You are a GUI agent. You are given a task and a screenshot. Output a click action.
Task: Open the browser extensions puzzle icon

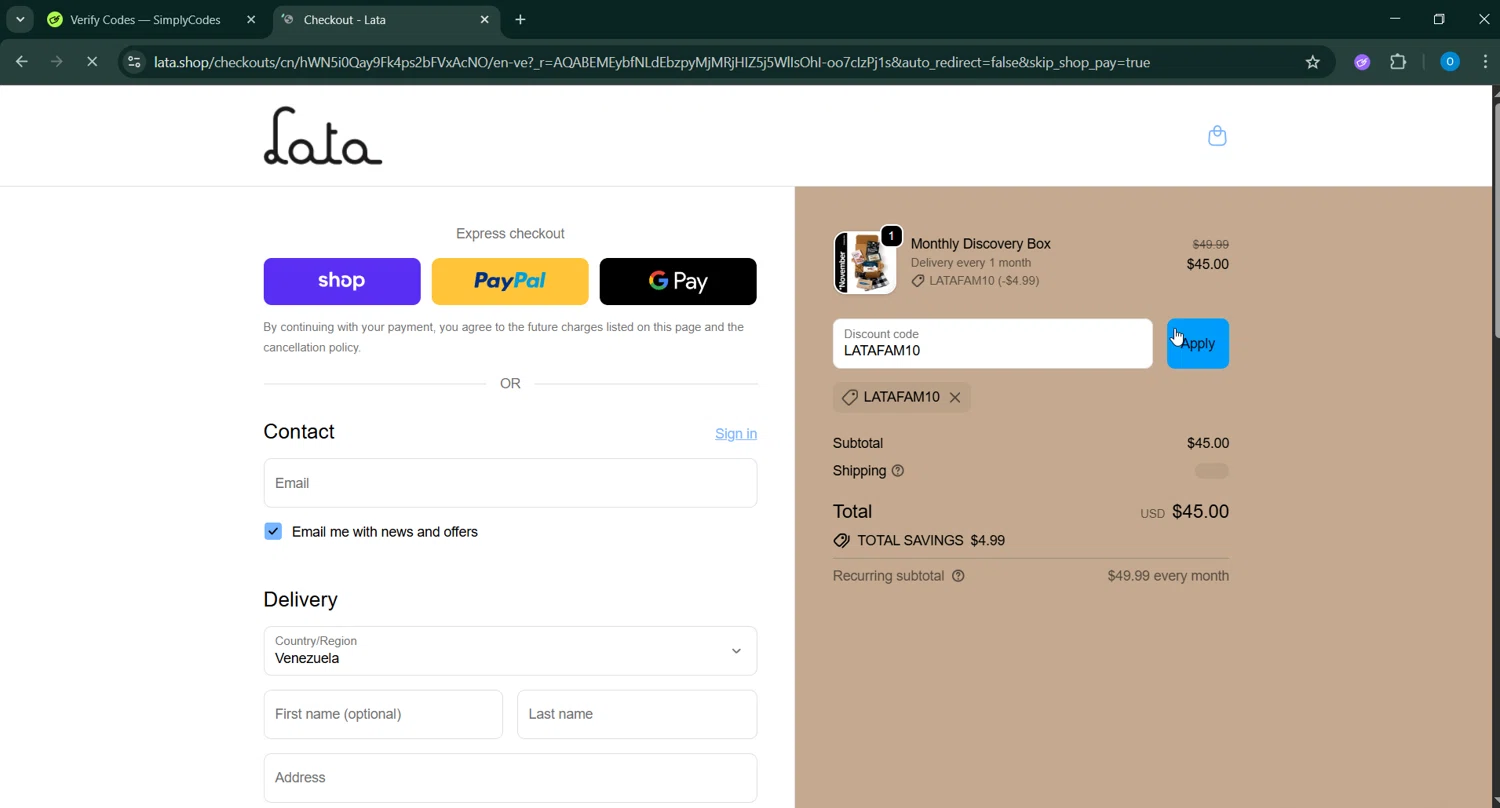point(1398,62)
